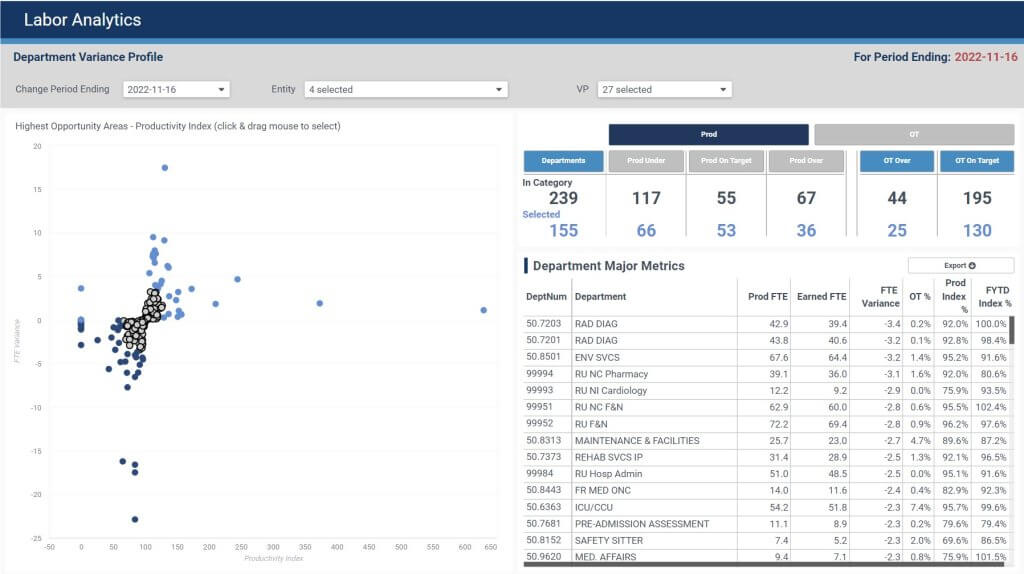Sort by the Prod FTE column header

pyautogui.click(x=768, y=296)
